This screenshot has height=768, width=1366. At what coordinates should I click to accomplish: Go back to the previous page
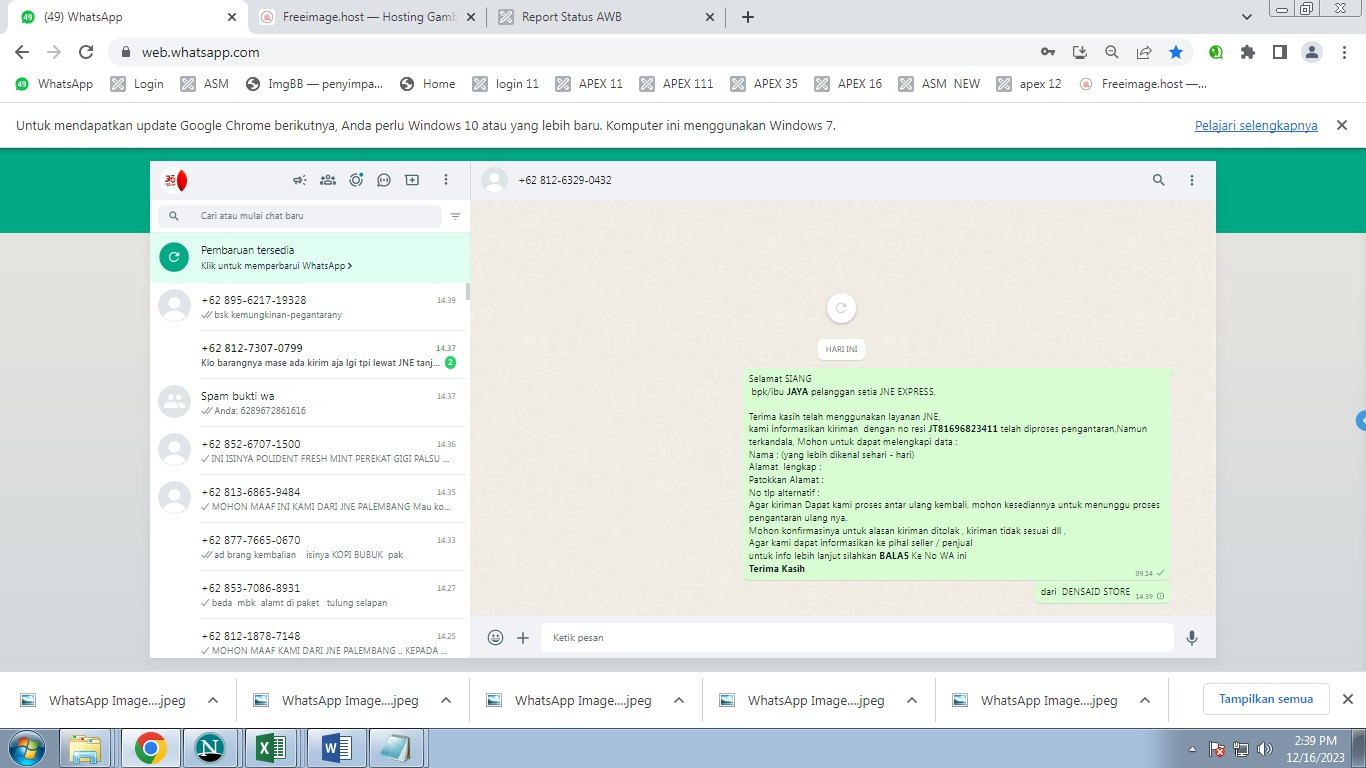(22, 52)
